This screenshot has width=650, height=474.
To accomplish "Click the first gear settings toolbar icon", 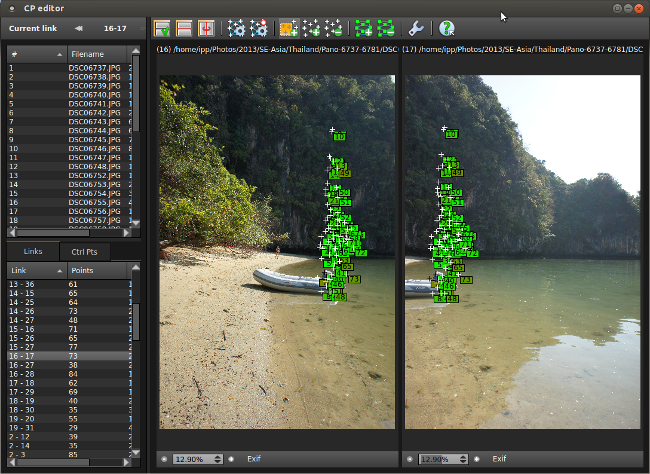I will (x=236, y=29).
